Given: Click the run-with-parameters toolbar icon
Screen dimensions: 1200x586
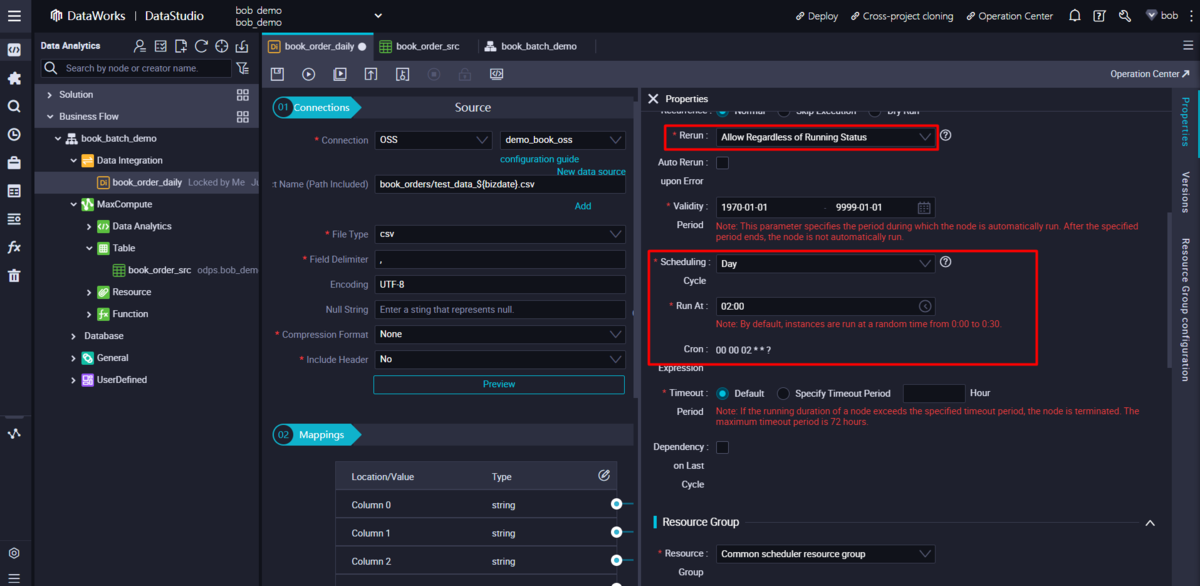Looking at the screenshot, I should pos(340,74).
